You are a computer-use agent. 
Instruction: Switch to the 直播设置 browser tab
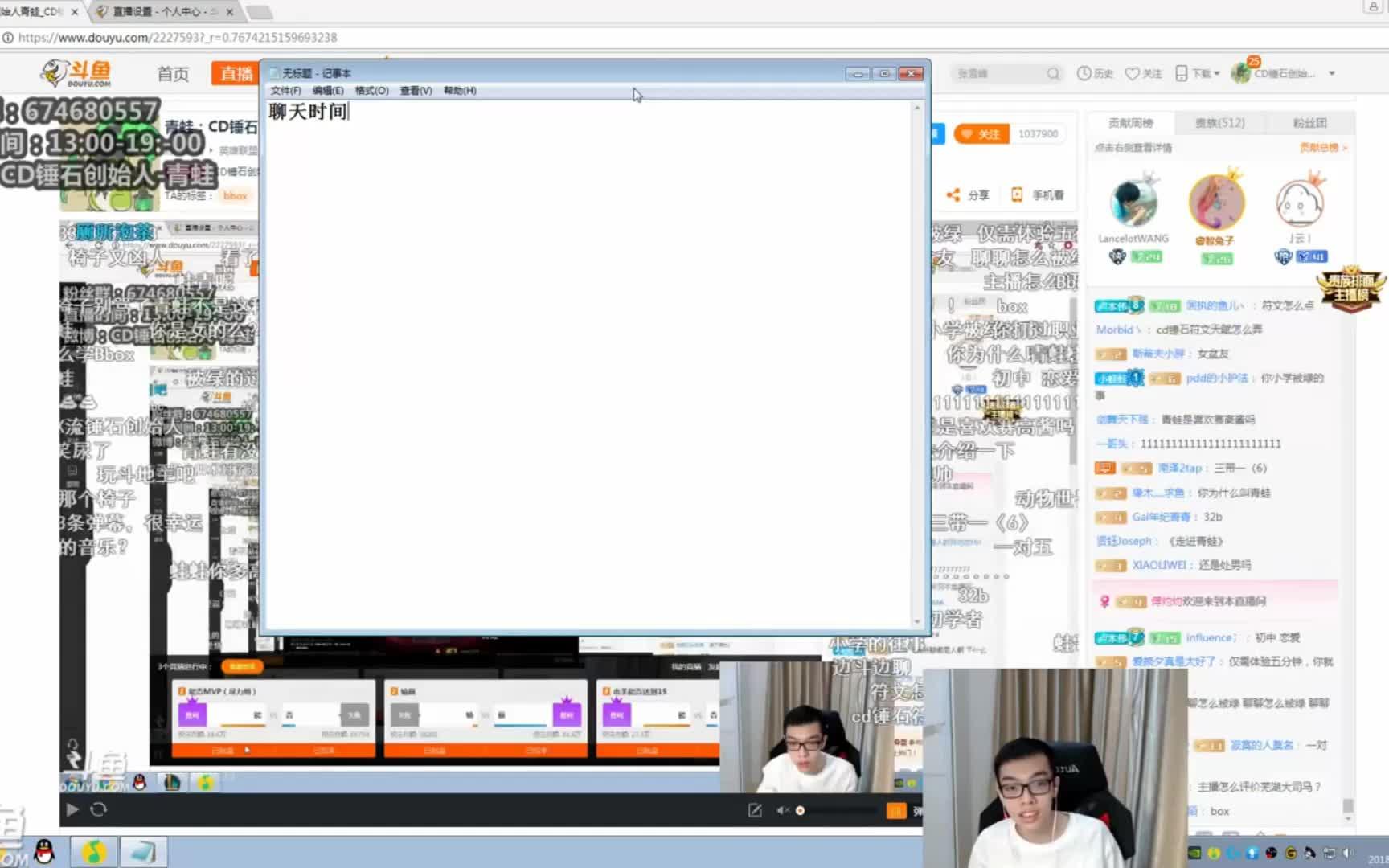click(164, 11)
